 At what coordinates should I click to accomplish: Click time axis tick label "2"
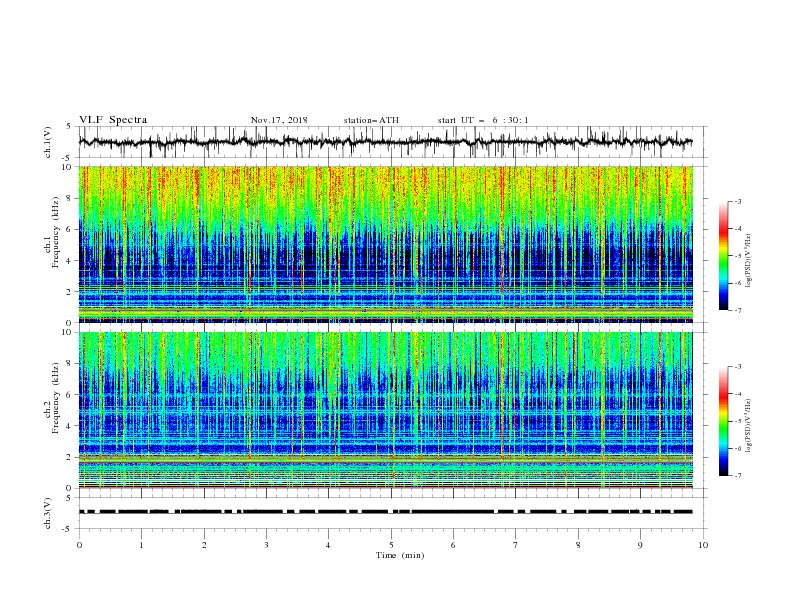click(204, 545)
